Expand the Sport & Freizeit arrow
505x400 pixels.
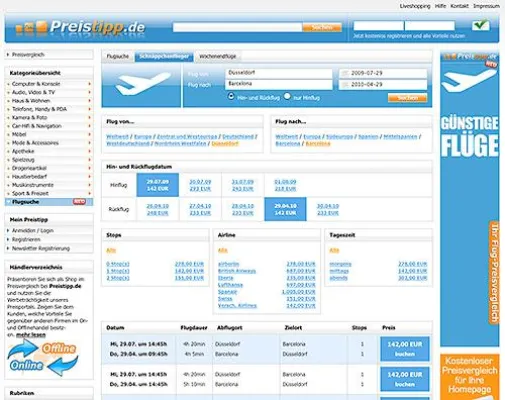click(x=89, y=193)
